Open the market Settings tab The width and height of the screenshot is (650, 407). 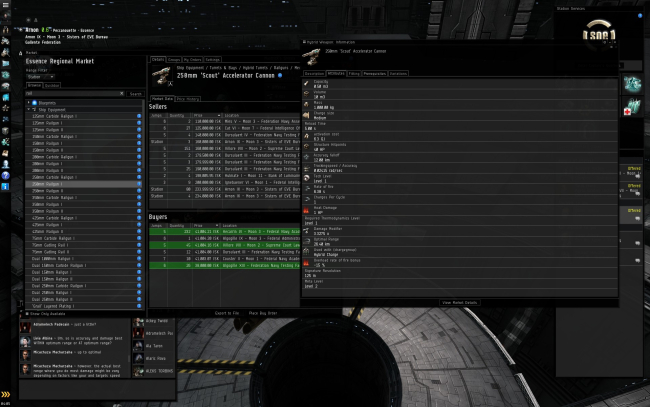212,60
